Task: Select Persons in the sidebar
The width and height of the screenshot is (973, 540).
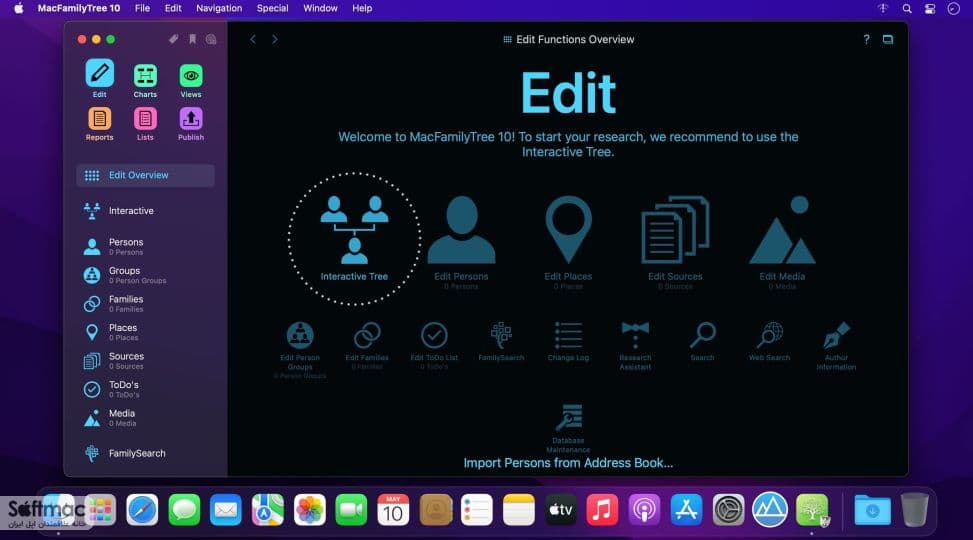Action: click(146, 246)
